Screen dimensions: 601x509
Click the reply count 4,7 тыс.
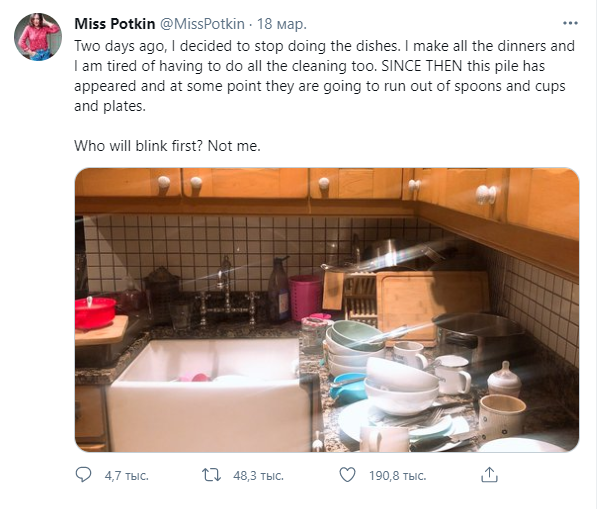pyautogui.click(x=126, y=476)
